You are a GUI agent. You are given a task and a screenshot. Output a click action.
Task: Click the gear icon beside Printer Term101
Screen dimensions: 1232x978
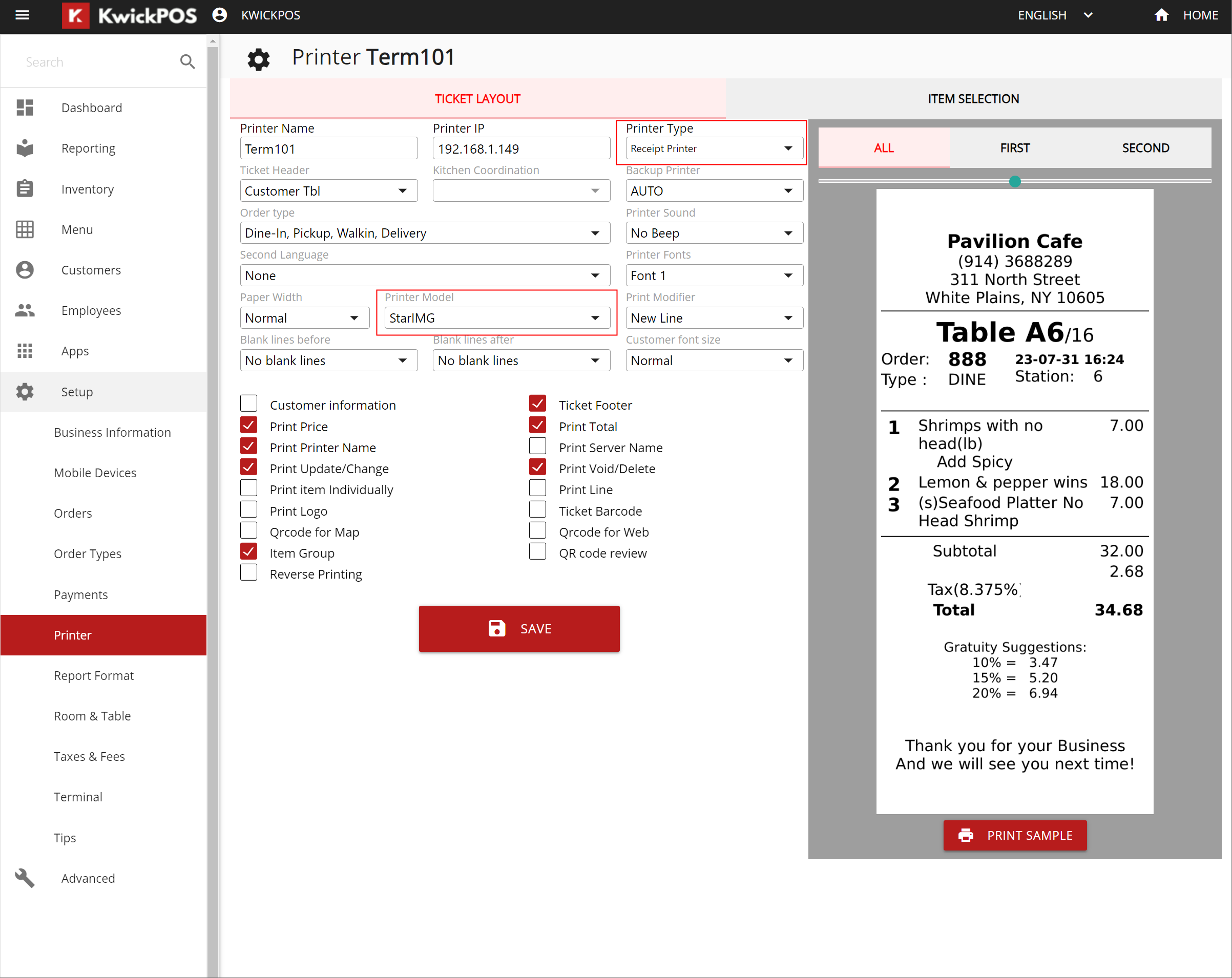point(258,59)
